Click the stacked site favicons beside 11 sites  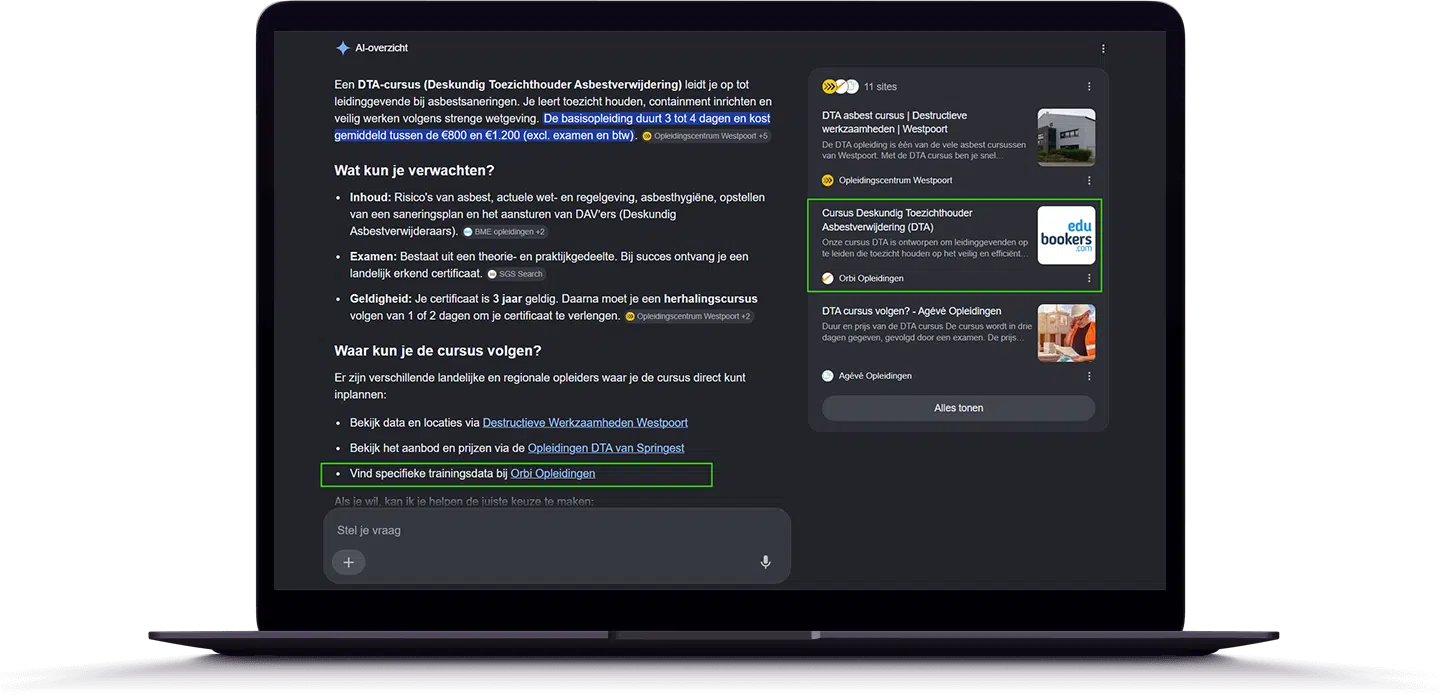point(840,86)
